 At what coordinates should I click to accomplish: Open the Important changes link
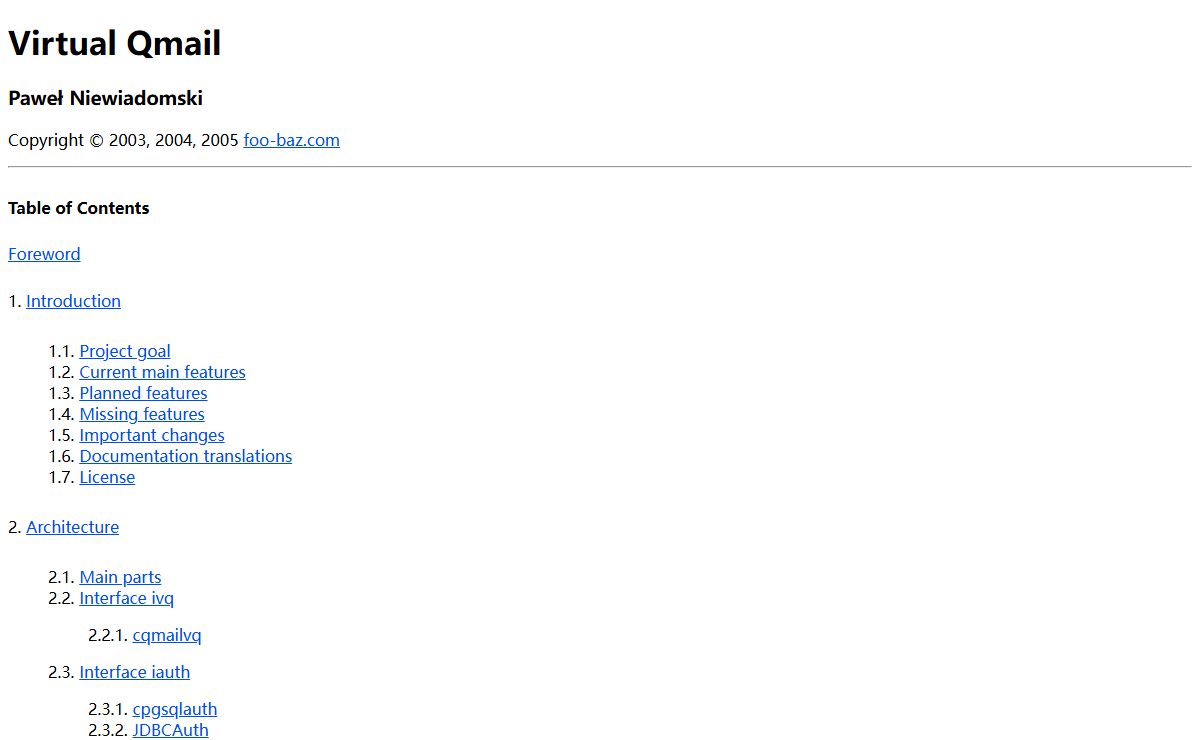click(152, 435)
